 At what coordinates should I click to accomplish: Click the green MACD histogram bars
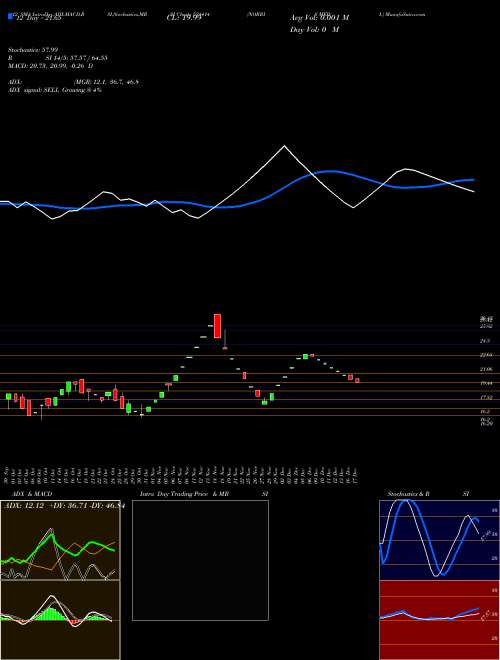[x=51, y=614]
